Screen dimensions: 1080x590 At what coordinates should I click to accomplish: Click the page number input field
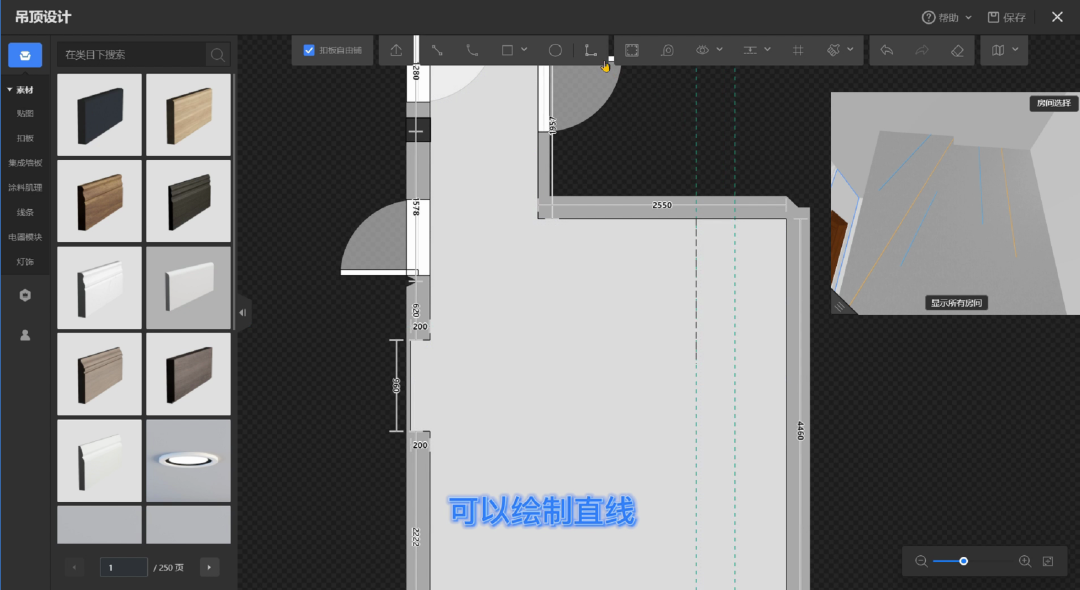tap(124, 567)
